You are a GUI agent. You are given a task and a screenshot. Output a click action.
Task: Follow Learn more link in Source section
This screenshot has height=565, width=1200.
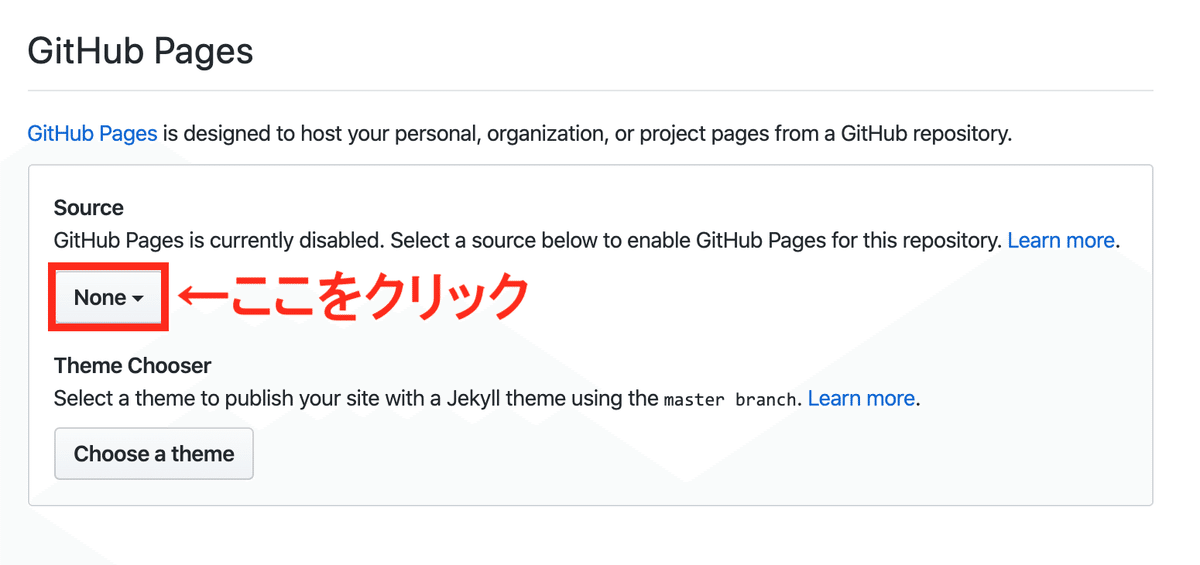tap(1061, 240)
